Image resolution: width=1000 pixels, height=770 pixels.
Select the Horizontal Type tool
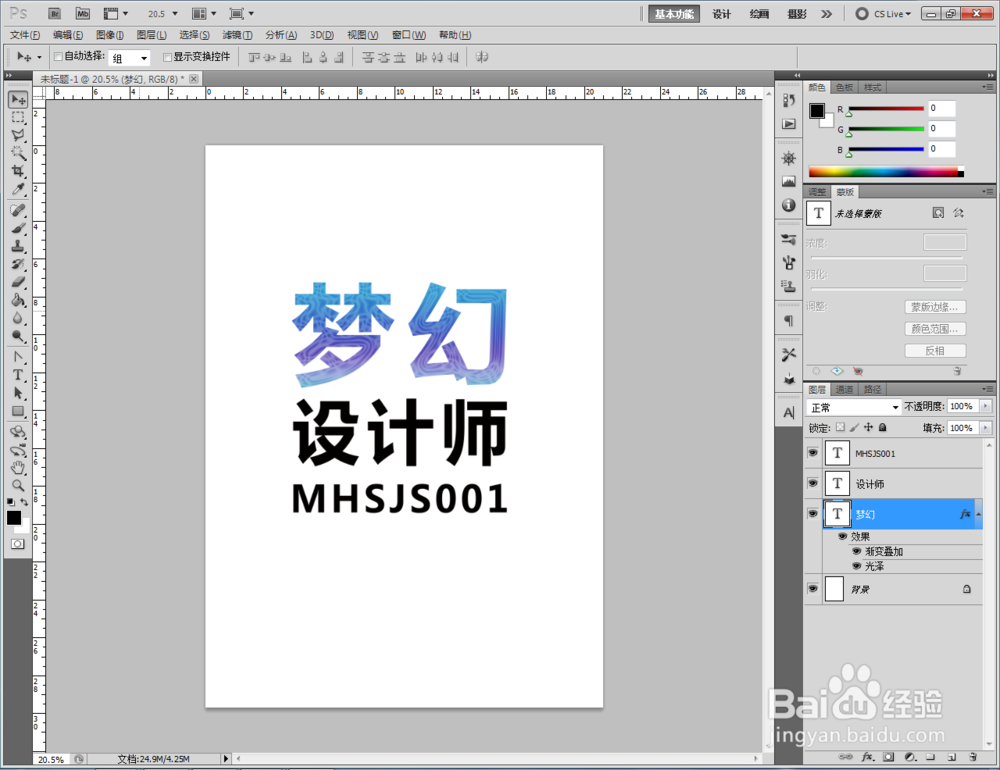[18, 375]
